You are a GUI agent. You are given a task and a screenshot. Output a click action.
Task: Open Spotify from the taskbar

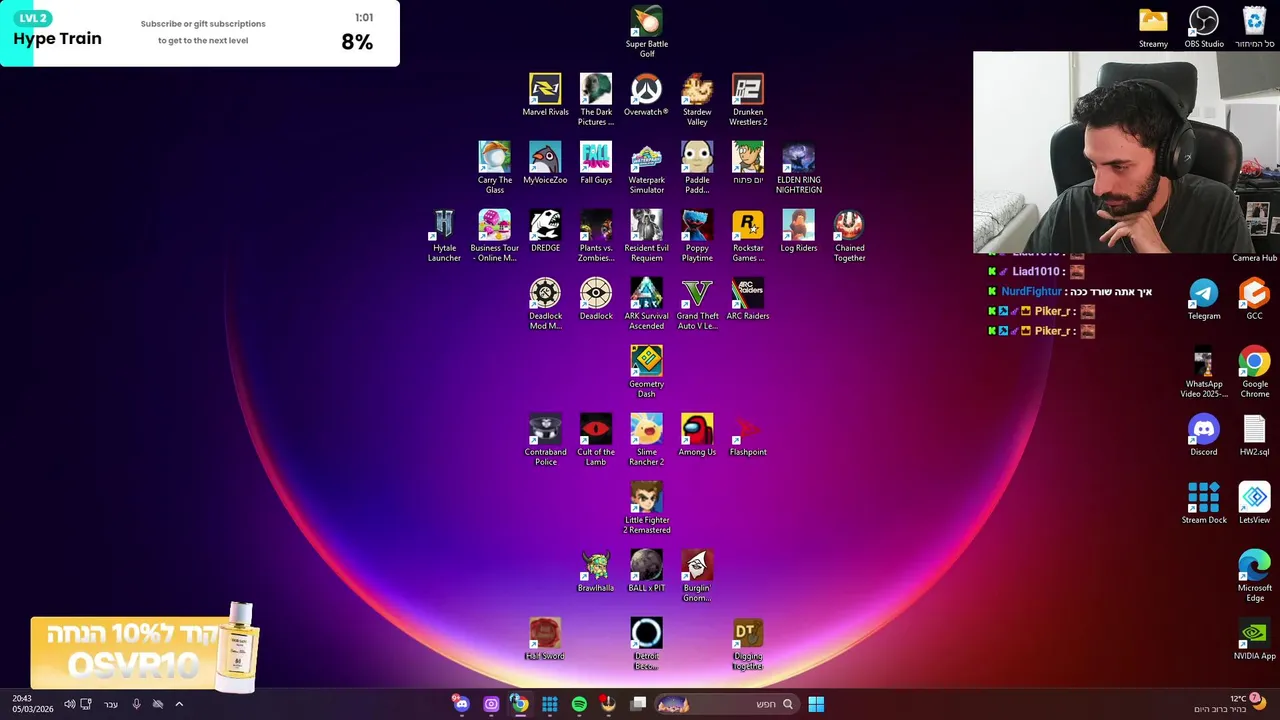tap(579, 704)
